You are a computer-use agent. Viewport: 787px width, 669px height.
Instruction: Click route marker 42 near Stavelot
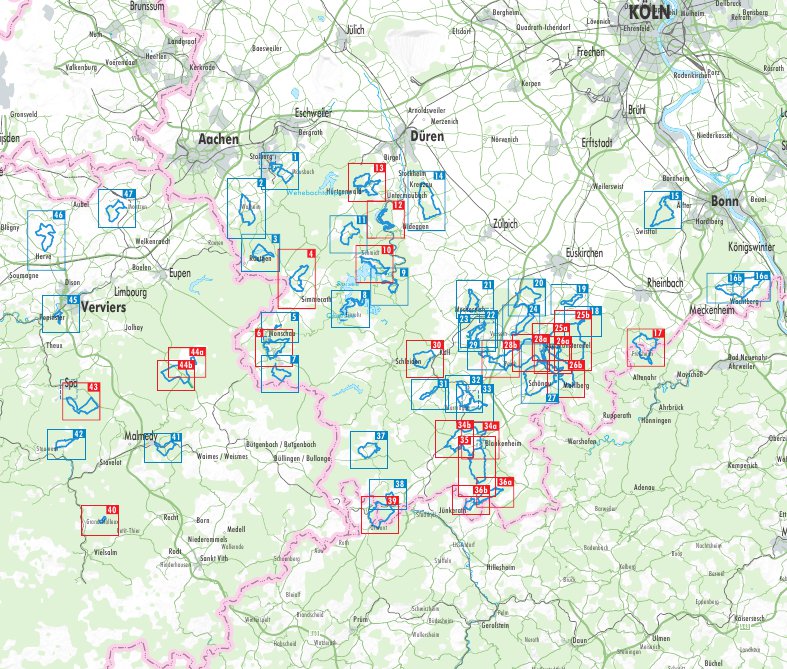pos(66,444)
